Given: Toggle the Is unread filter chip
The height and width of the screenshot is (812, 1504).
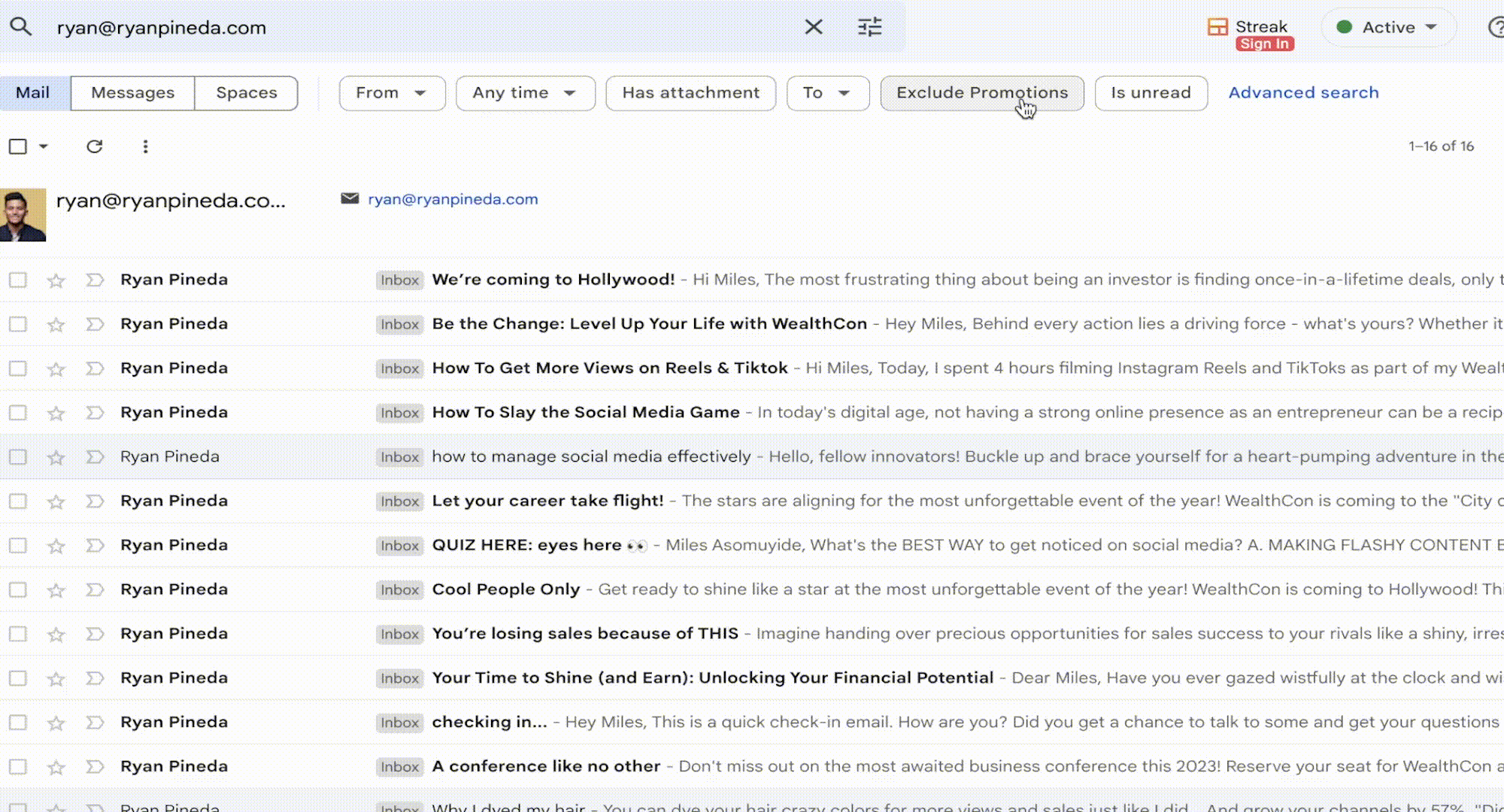Looking at the screenshot, I should [1151, 92].
